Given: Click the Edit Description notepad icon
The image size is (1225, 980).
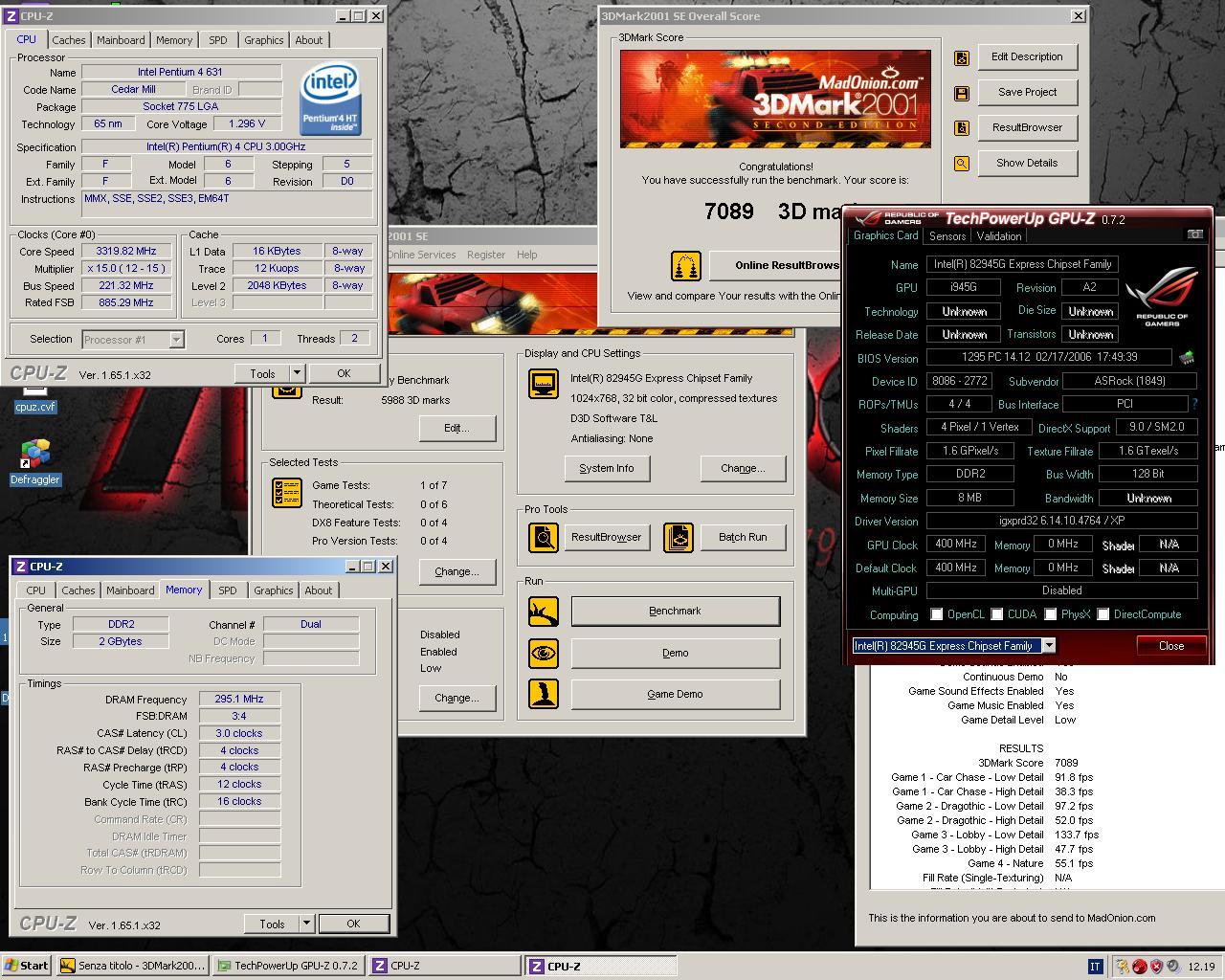Looking at the screenshot, I should coord(961,57).
